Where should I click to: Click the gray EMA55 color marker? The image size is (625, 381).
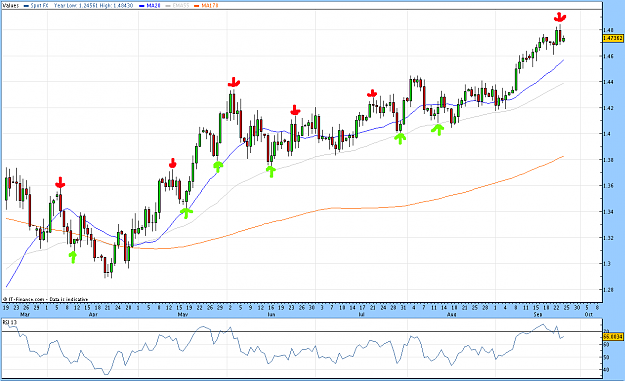pos(169,6)
